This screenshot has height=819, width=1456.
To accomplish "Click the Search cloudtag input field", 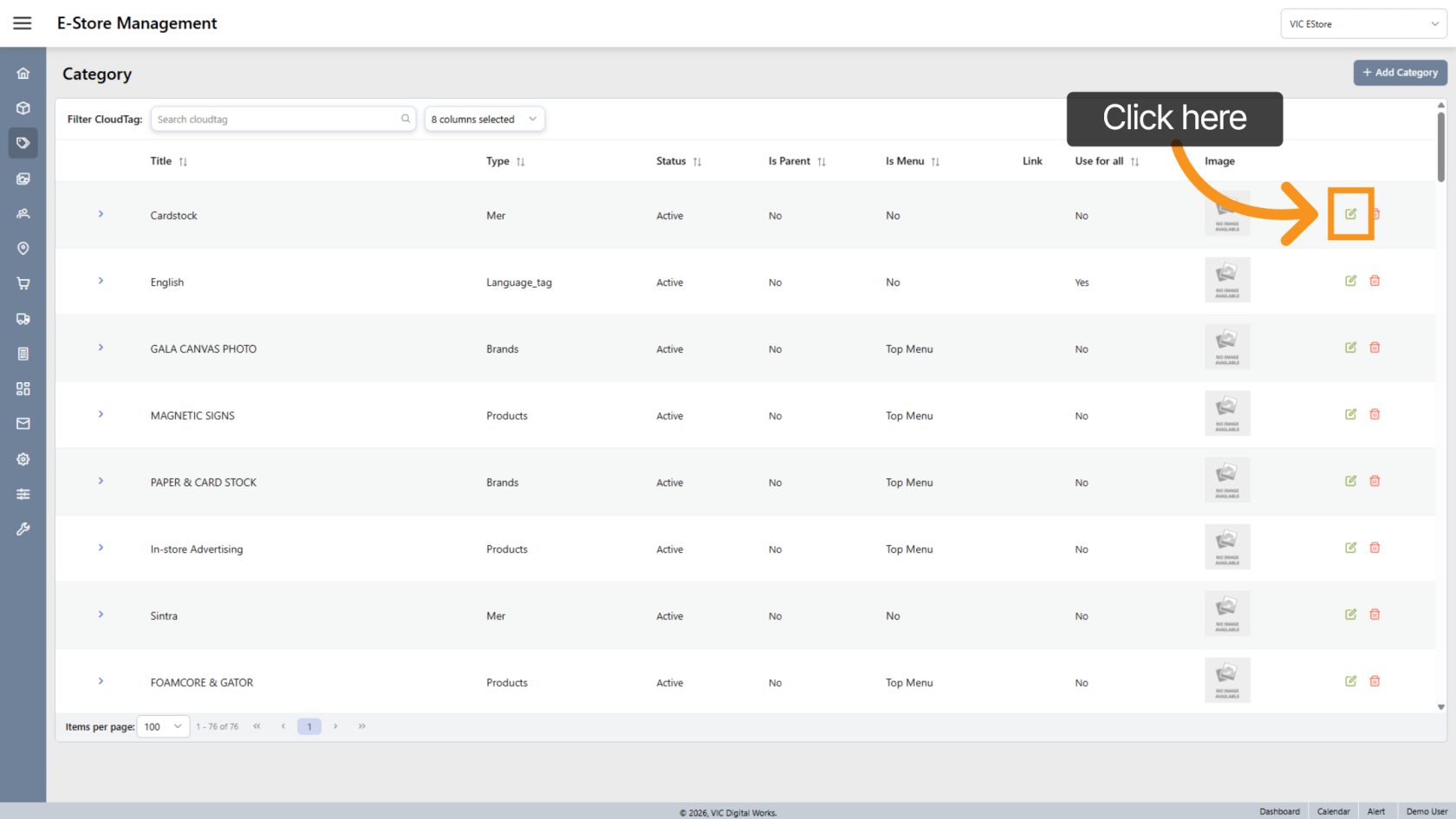I will (277, 120).
